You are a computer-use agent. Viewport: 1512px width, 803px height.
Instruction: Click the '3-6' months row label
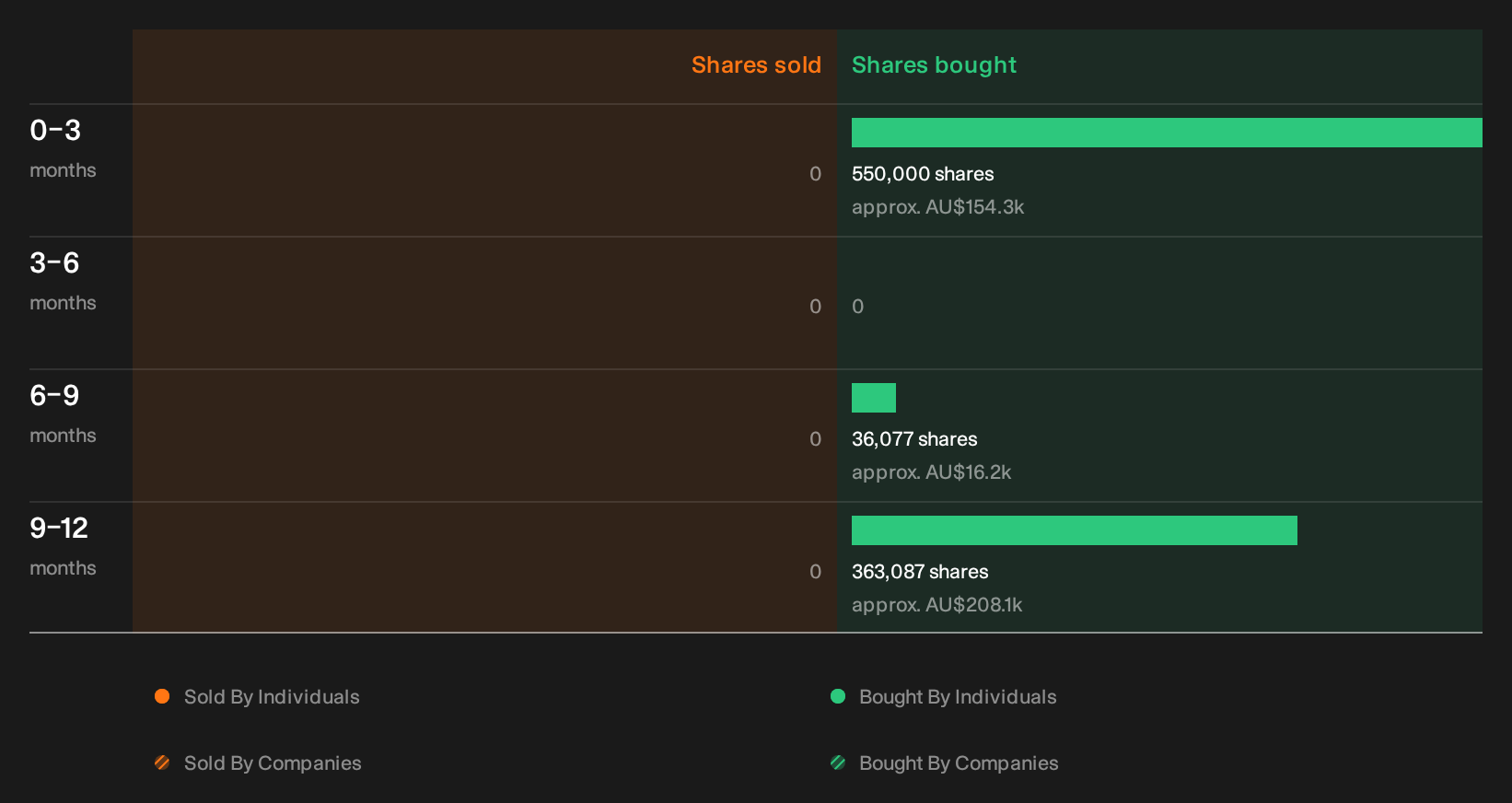(54, 263)
